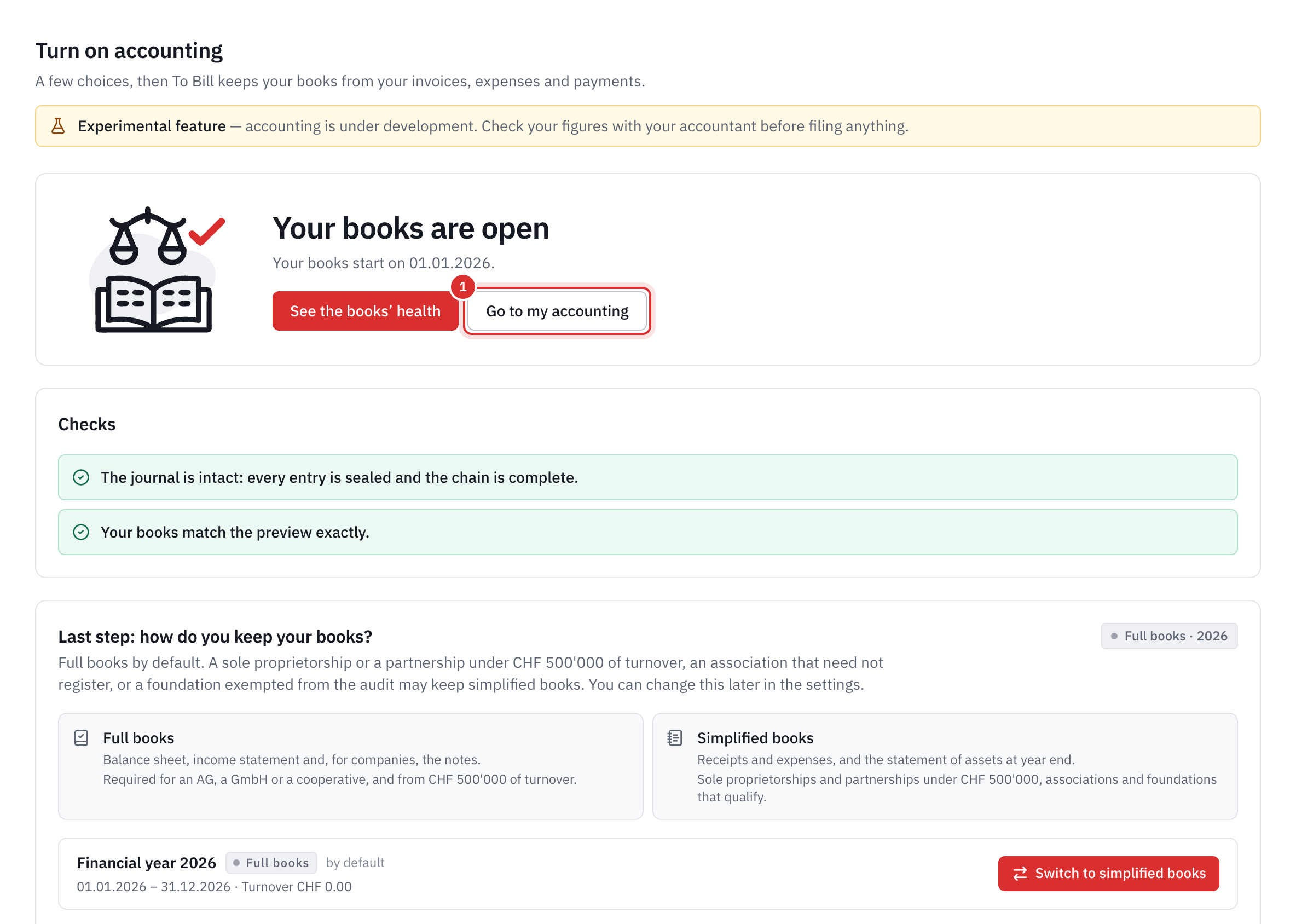
Task: Click the check icon beside journal intact message
Action: coord(82,477)
